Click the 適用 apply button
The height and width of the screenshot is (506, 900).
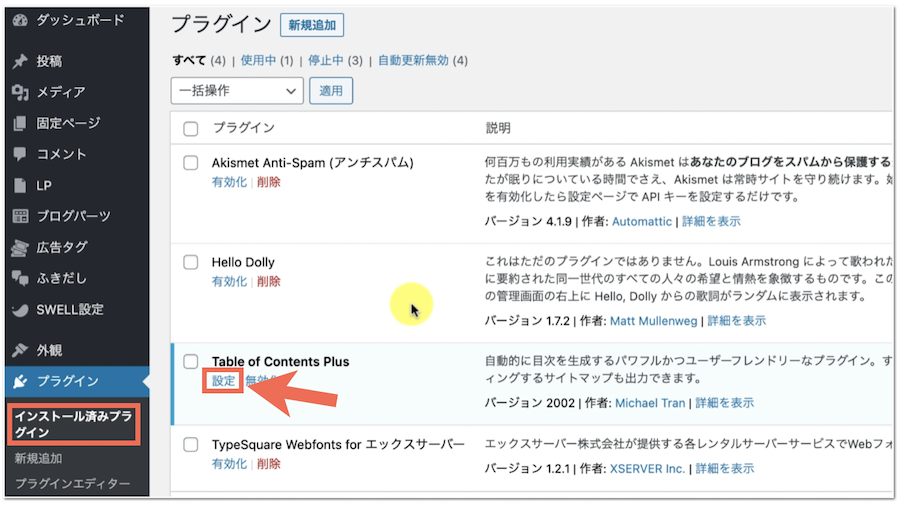[331, 91]
